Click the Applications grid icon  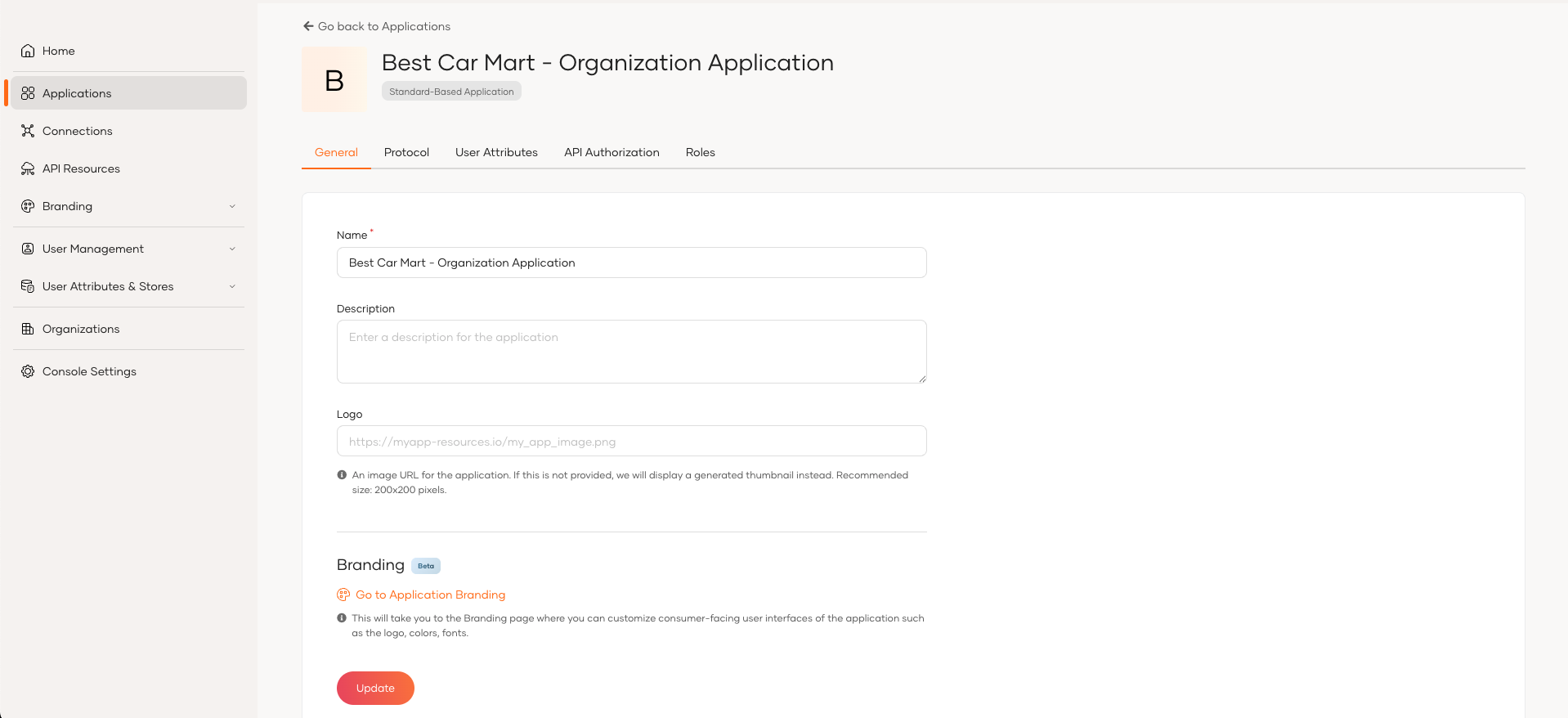(28, 93)
